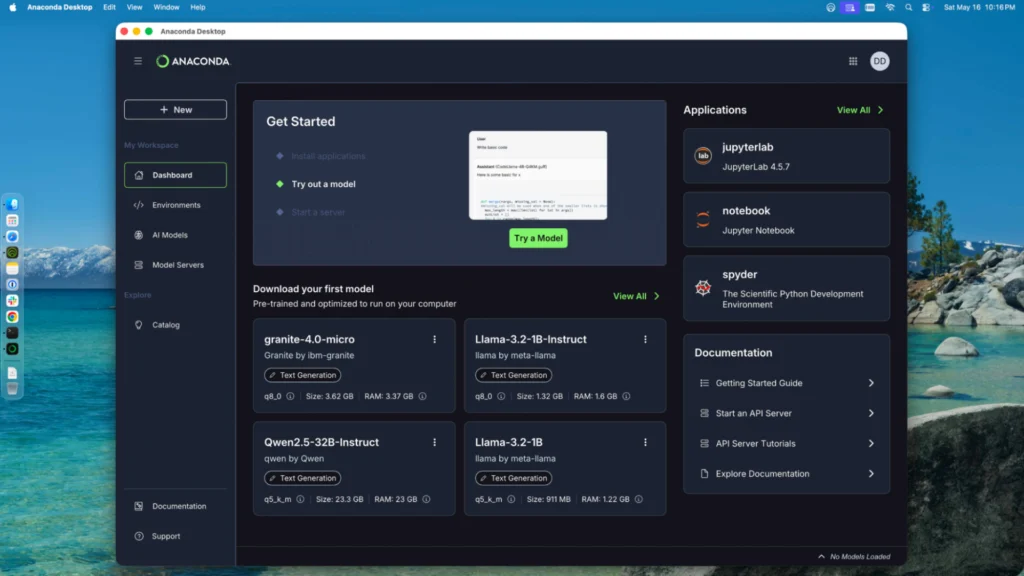Click the jupyterlab application icon
1024x576 pixels.
click(x=703, y=155)
